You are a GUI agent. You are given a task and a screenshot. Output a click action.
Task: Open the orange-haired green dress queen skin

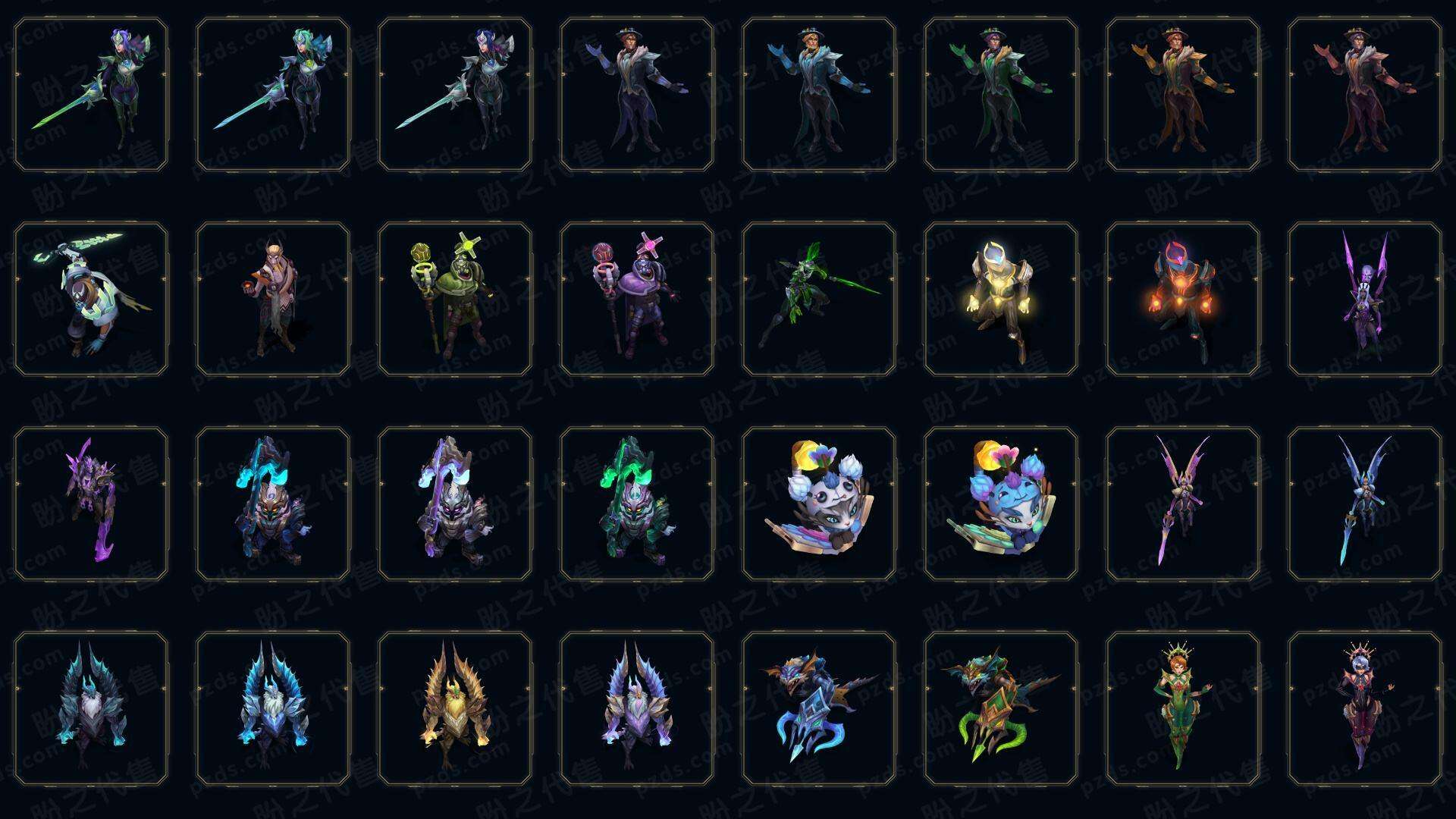click(x=1183, y=709)
